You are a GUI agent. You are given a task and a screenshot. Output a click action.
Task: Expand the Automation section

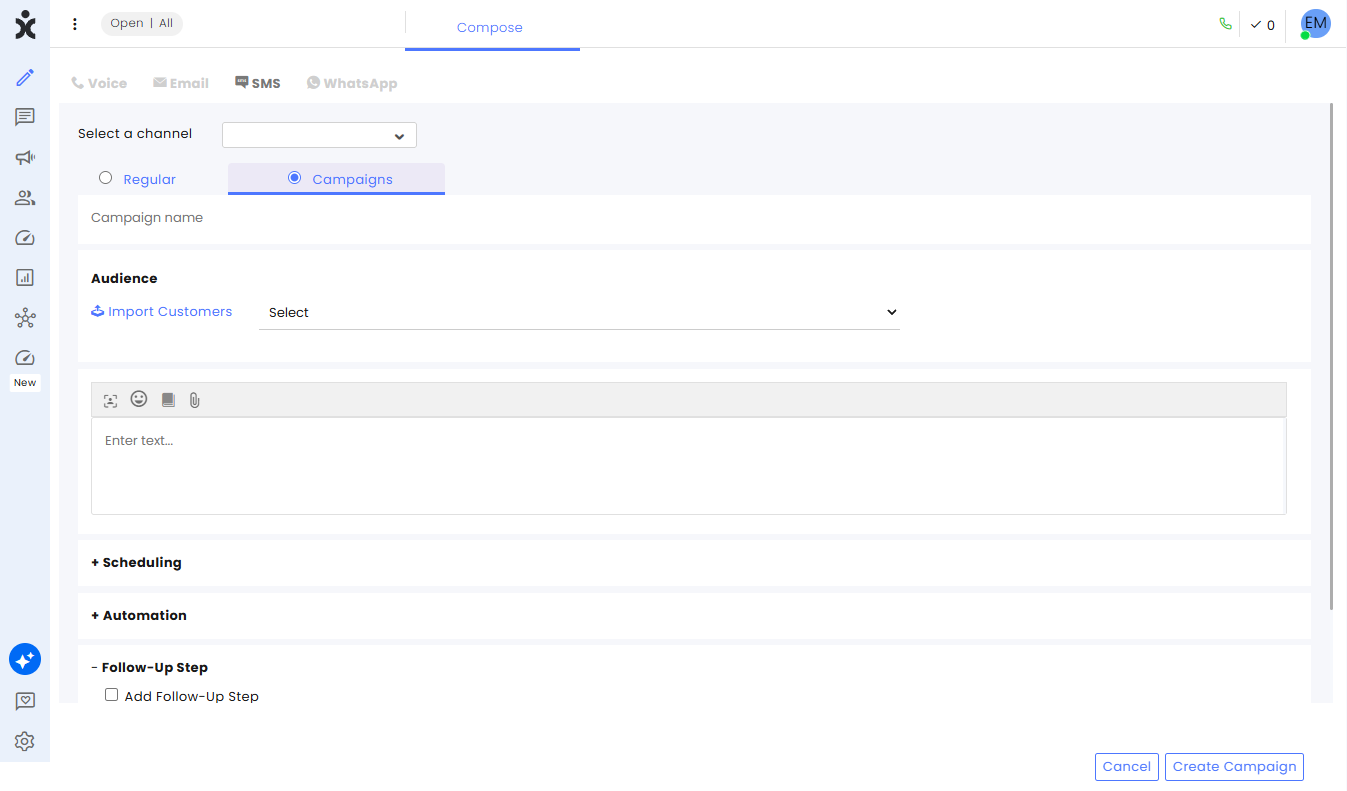pyautogui.click(x=139, y=615)
